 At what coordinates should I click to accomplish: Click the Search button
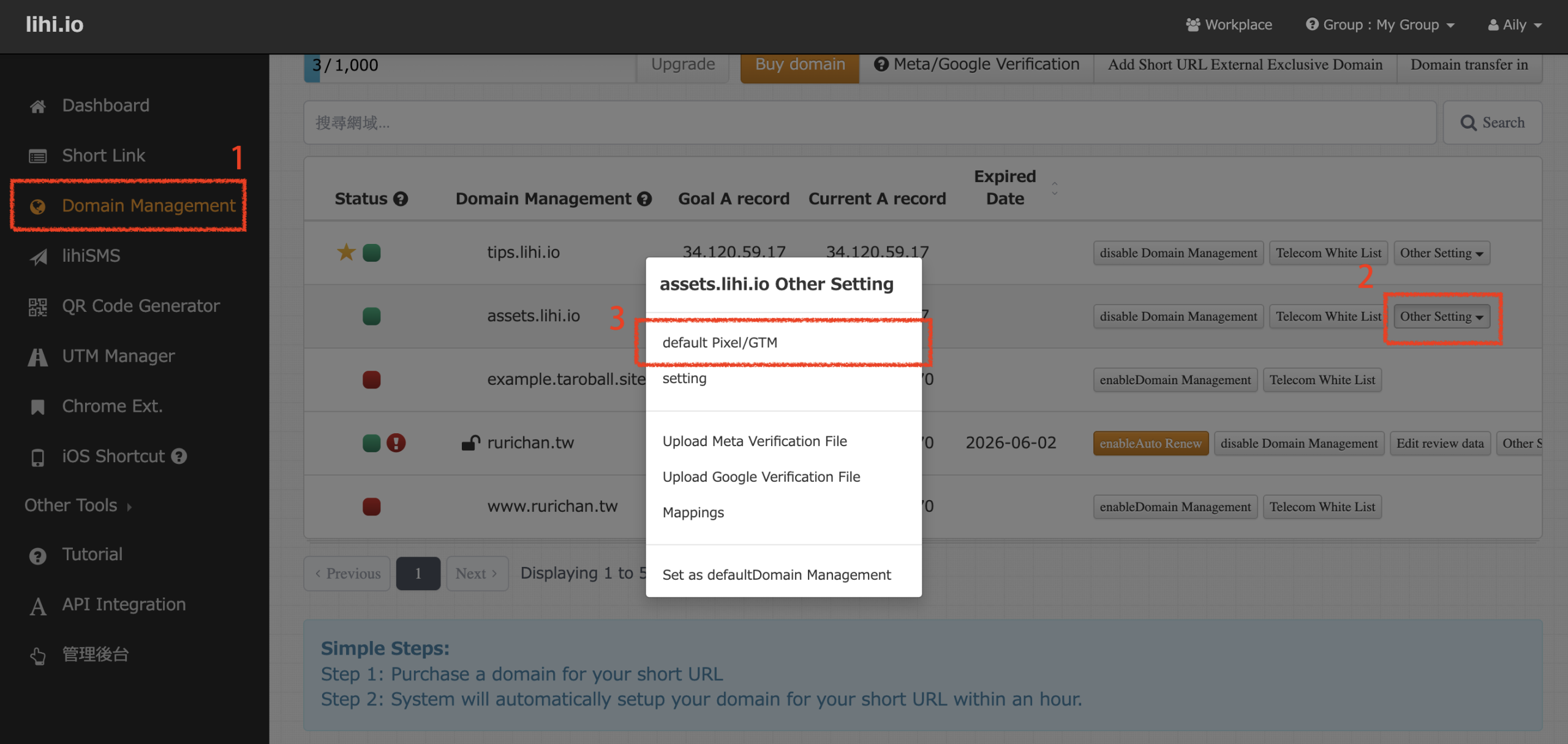click(x=1491, y=123)
